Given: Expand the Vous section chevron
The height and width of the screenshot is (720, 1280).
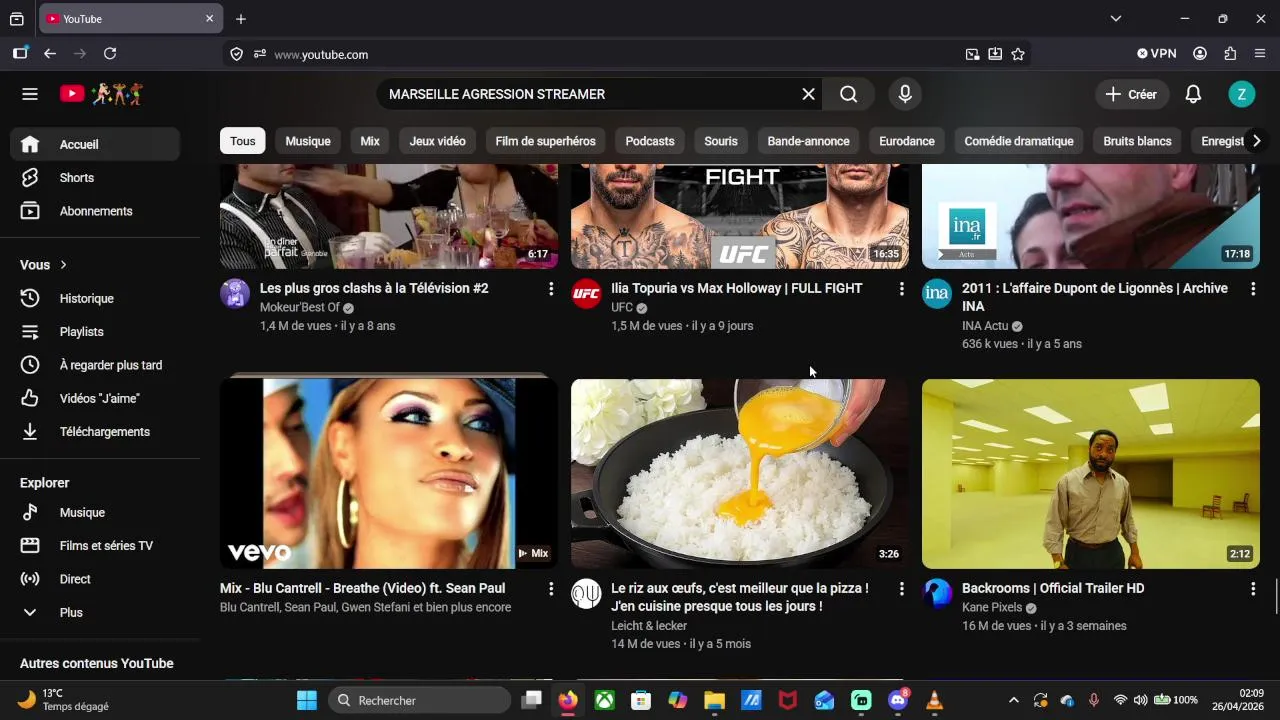Looking at the screenshot, I should [63, 265].
